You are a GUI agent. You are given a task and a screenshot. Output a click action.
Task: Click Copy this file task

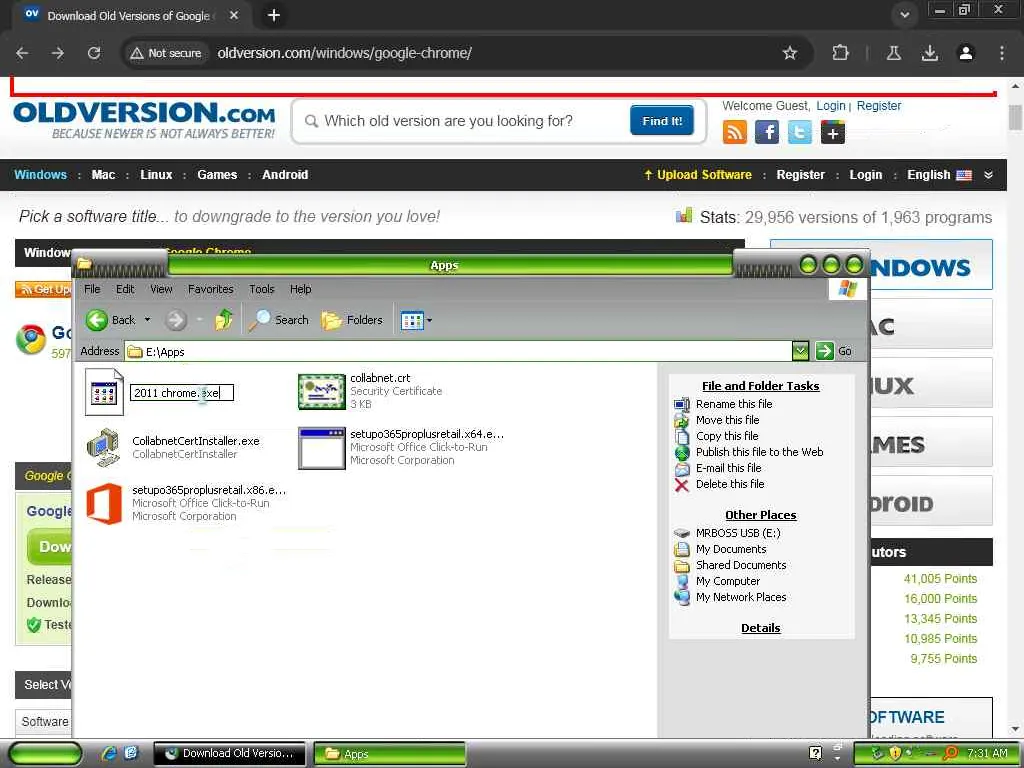(727, 436)
